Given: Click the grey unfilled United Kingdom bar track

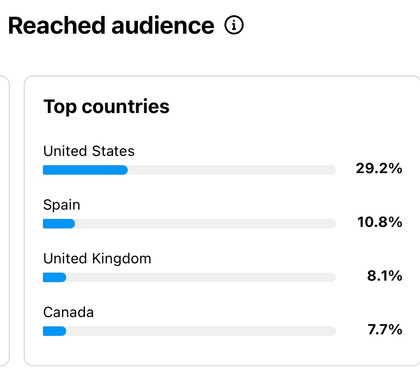Looking at the screenshot, I should 201,277.
